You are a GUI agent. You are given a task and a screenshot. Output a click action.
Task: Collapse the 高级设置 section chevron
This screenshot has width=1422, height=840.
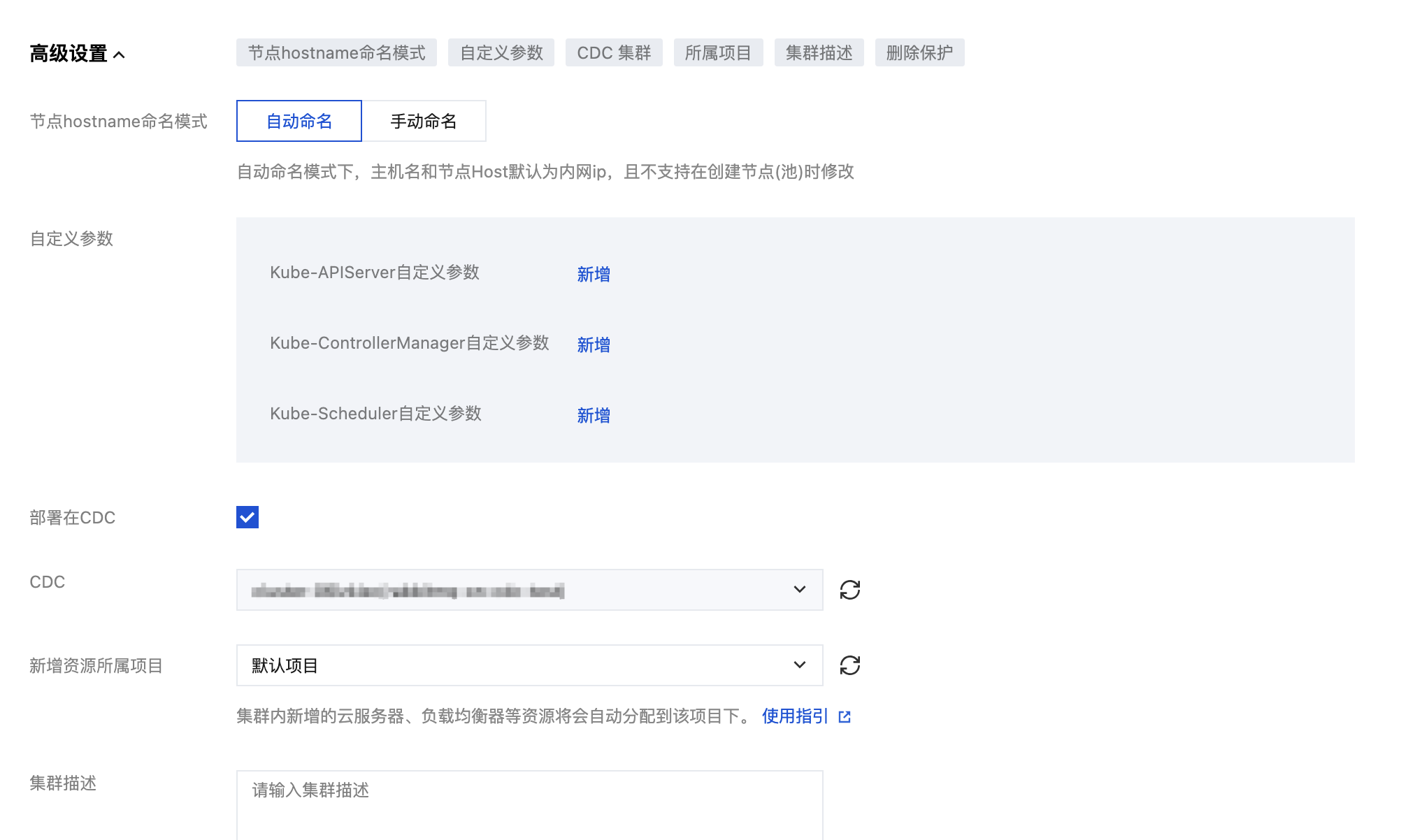pyautogui.click(x=120, y=55)
